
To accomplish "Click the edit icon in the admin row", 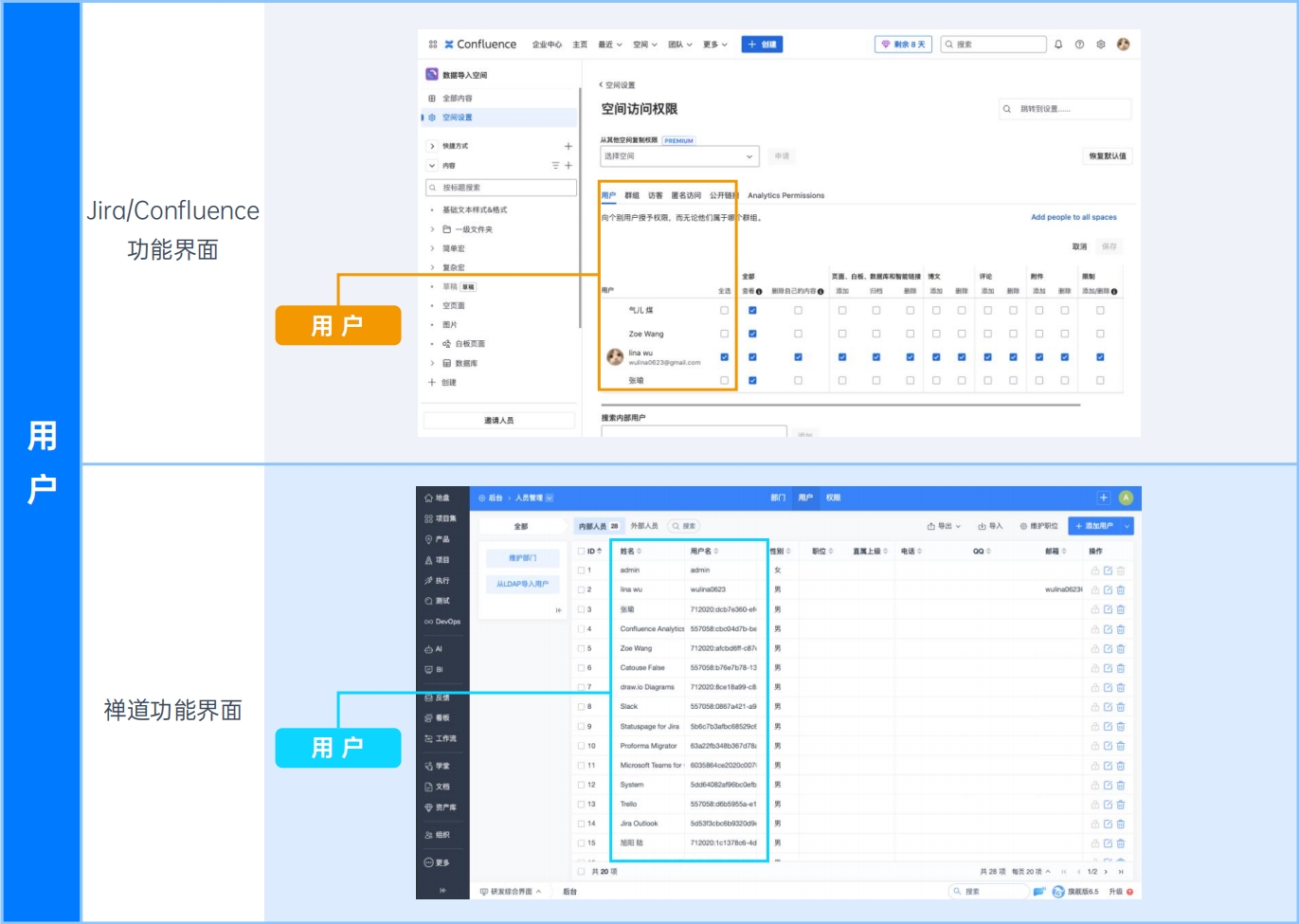I will [x=1108, y=571].
